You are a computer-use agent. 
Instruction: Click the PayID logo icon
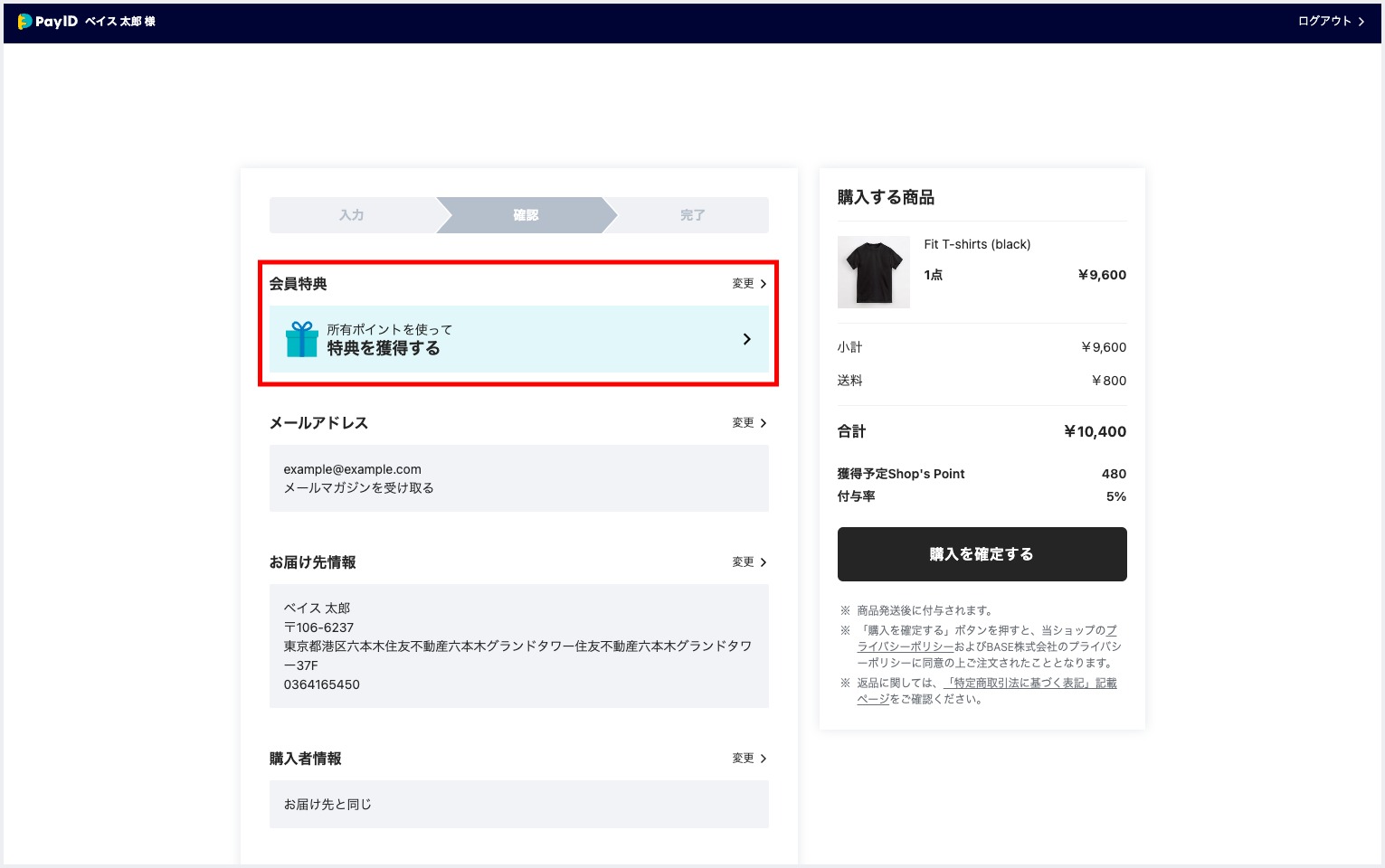[x=25, y=21]
